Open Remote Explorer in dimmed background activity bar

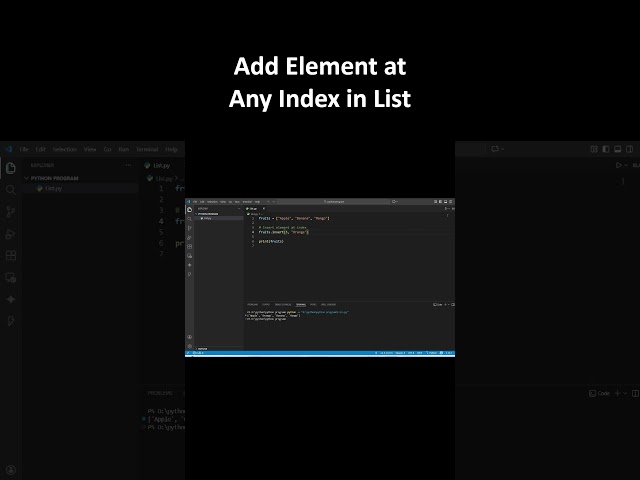(x=11, y=278)
